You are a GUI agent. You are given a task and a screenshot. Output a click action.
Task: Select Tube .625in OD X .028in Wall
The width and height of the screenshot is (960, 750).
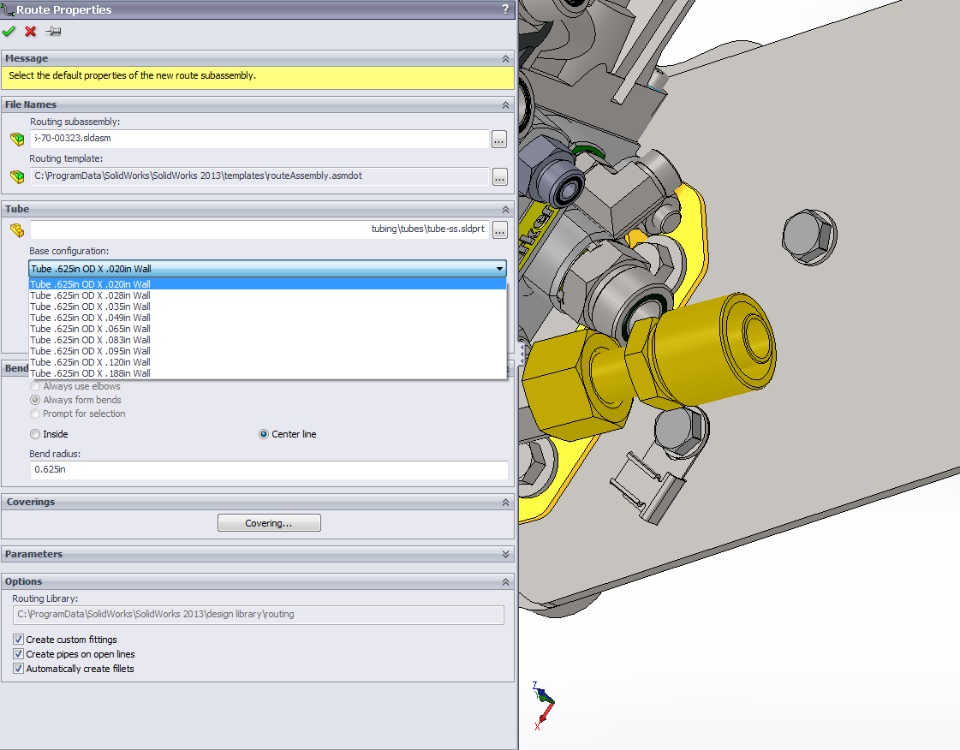click(x=268, y=295)
